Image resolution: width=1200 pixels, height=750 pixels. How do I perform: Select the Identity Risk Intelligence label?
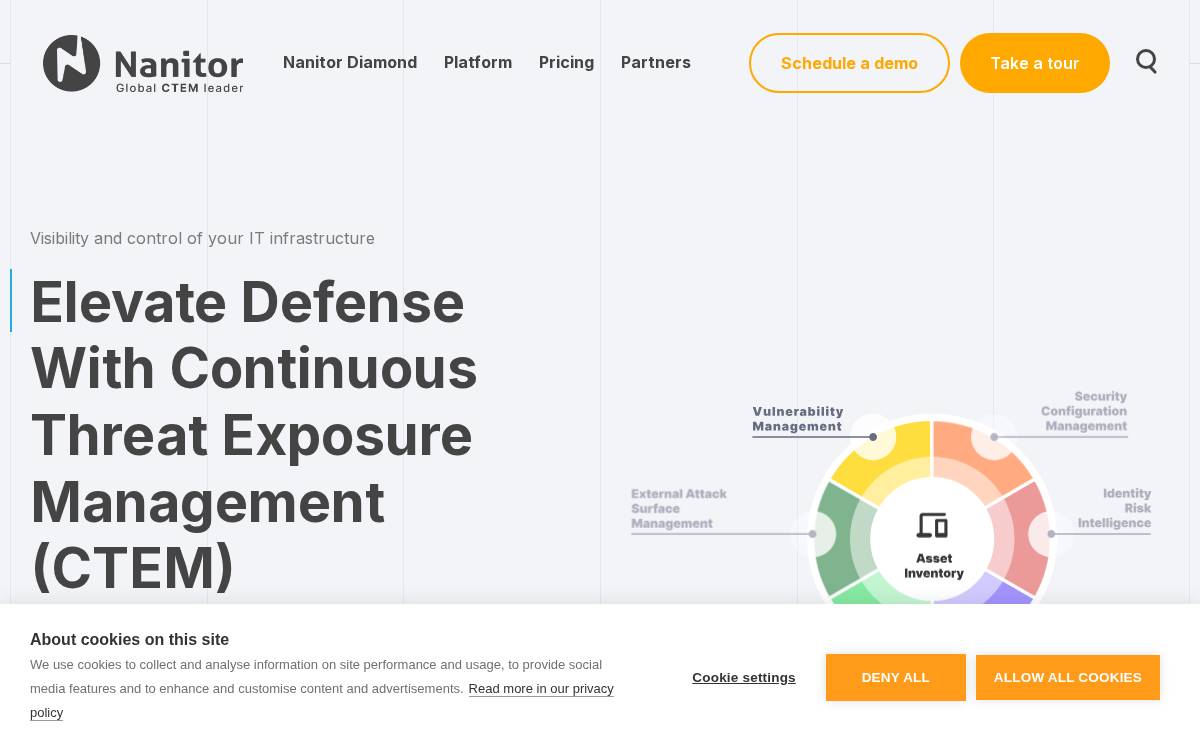[x=1115, y=508]
